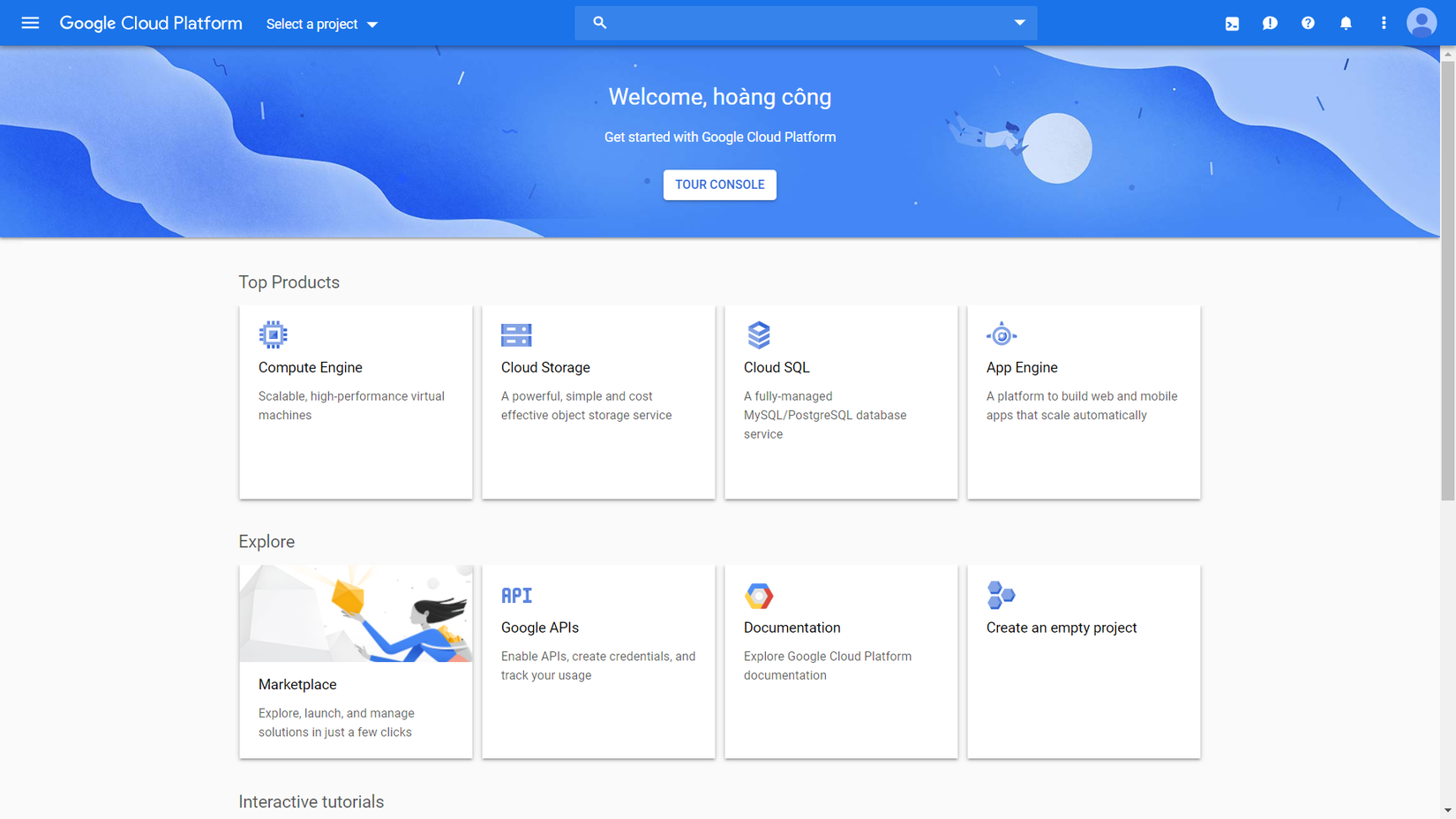The width and height of the screenshot is (1456, 819).
Task: Open the three-dot settings menu
Action: point(1384,23)
